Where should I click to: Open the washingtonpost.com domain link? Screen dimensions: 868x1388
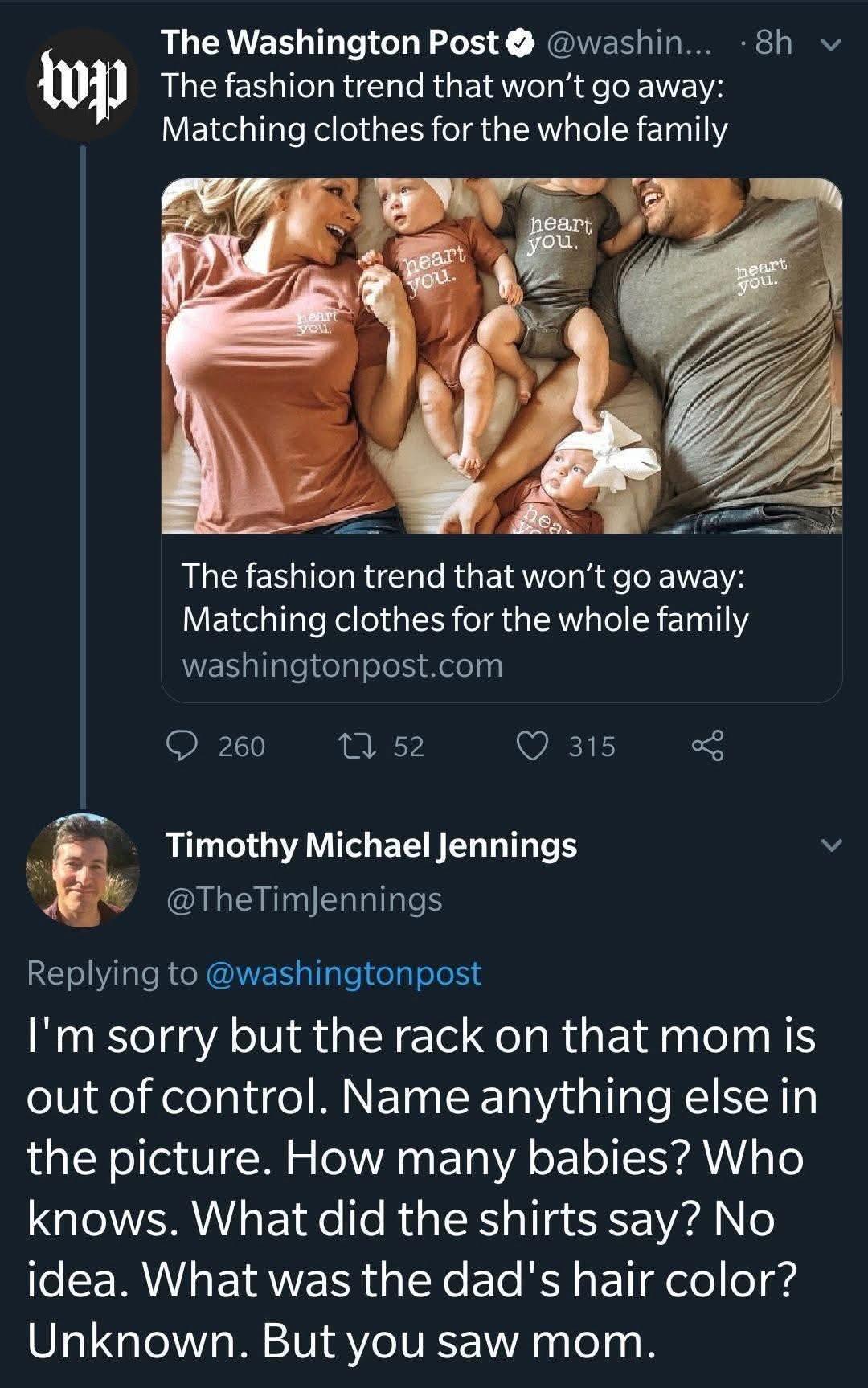tap(342, 665)
